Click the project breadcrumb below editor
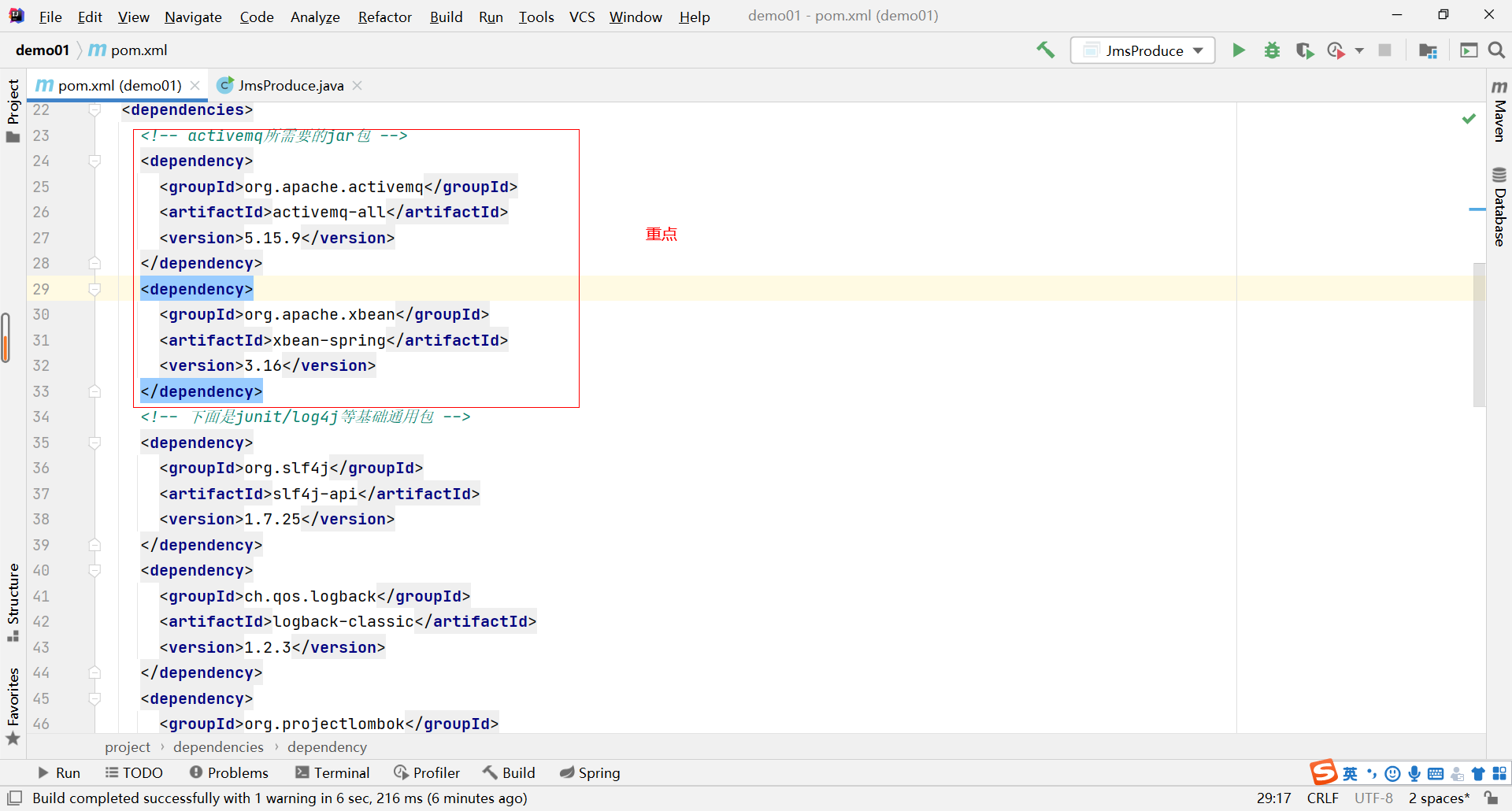The image size is (1512, 811). coord(128,746)
